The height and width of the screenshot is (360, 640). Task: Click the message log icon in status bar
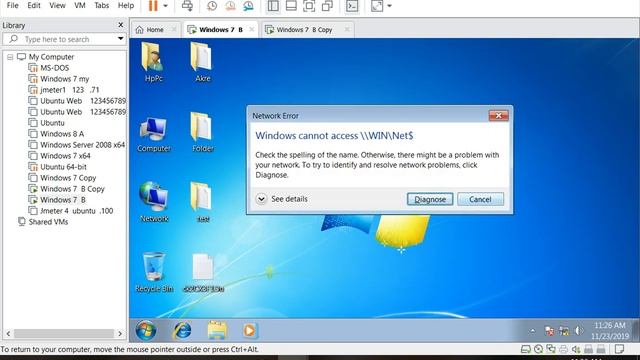tap(619, 349)
